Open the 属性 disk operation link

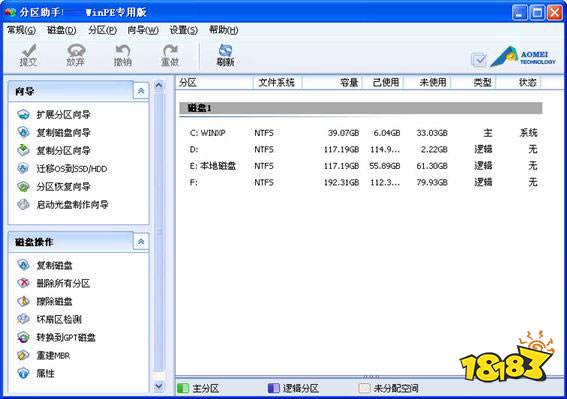(x=45, y=373)
